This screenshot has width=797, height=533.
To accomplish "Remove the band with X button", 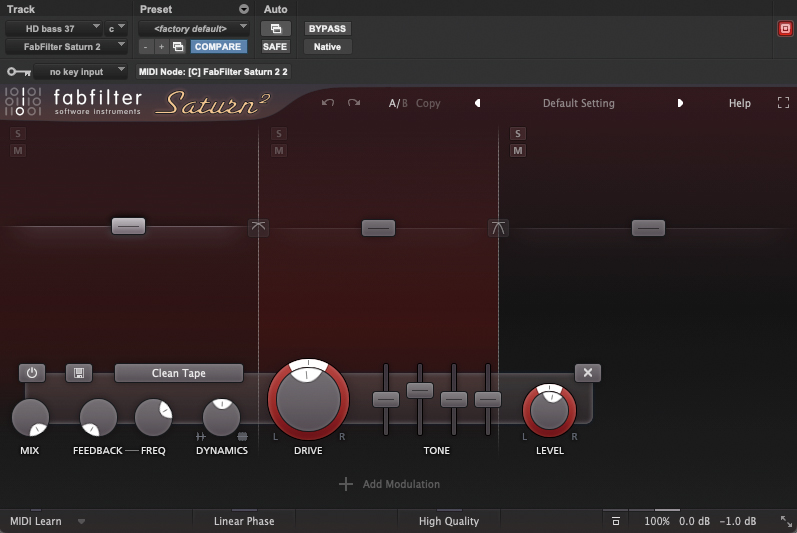I will (x=588, y=372).
